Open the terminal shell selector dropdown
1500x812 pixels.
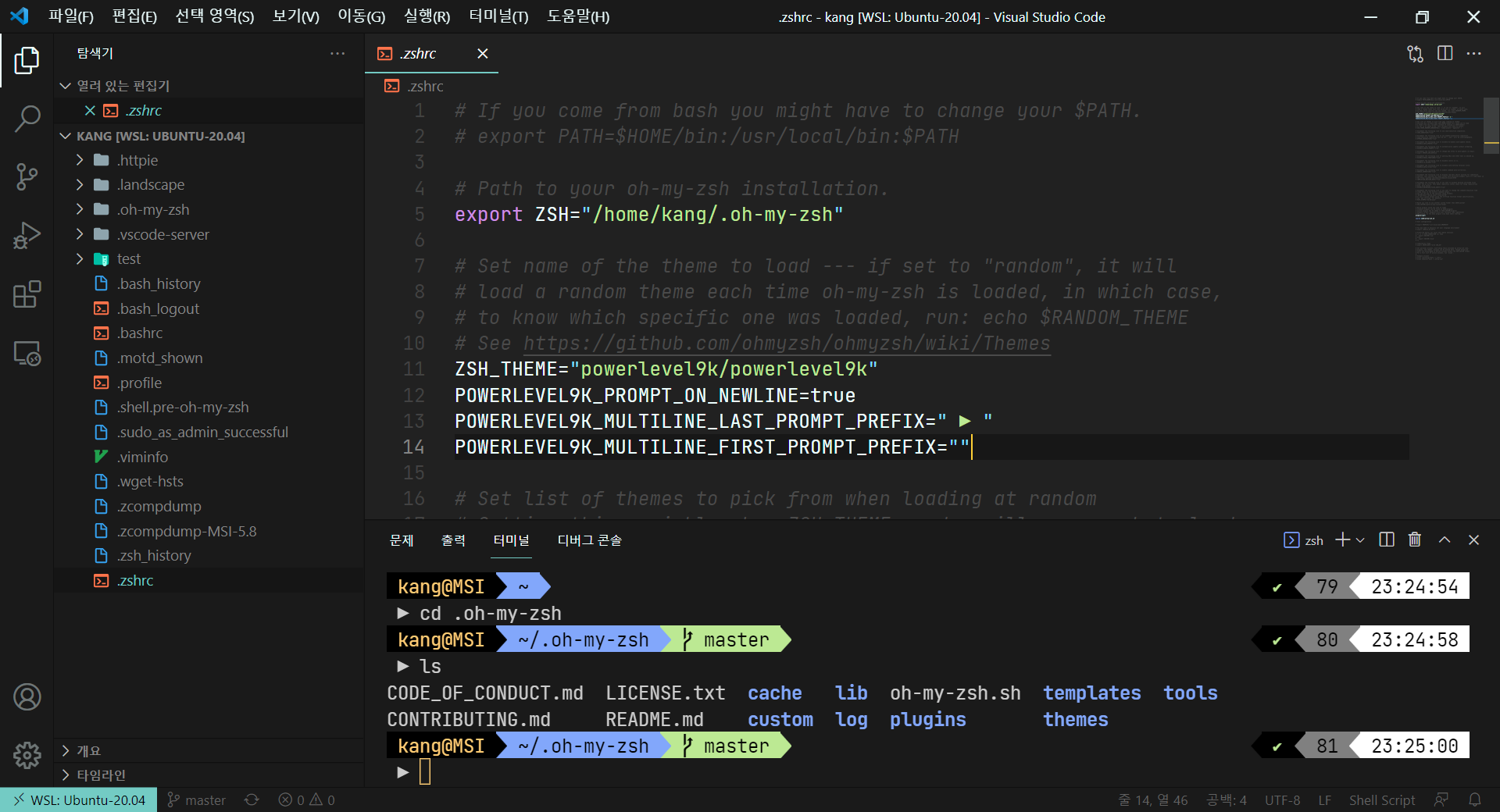click(x=1362, y=540)
